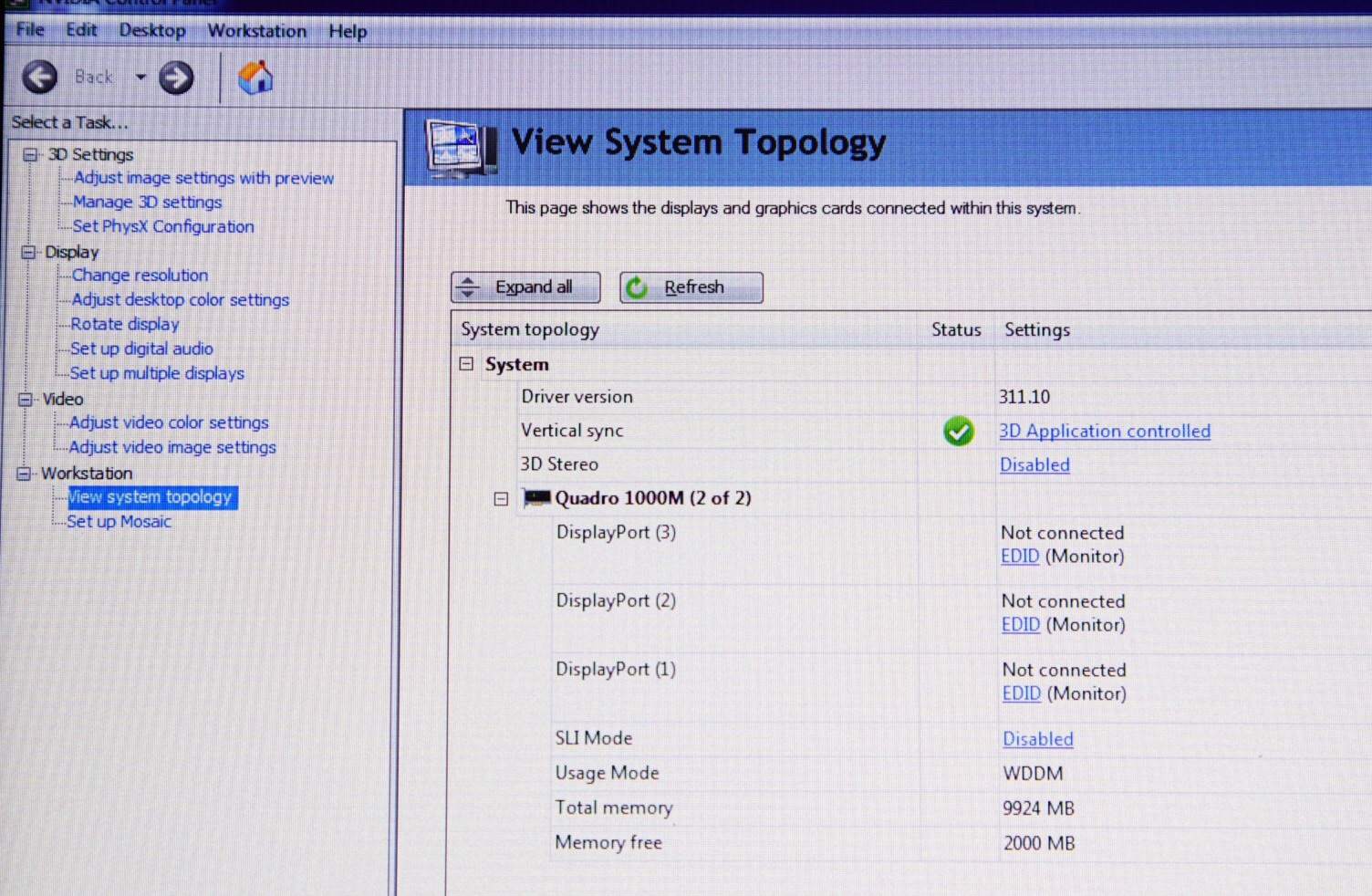The image size is (1372, 896).
Task: Click the Forward arrow icon
Action: 176,78
